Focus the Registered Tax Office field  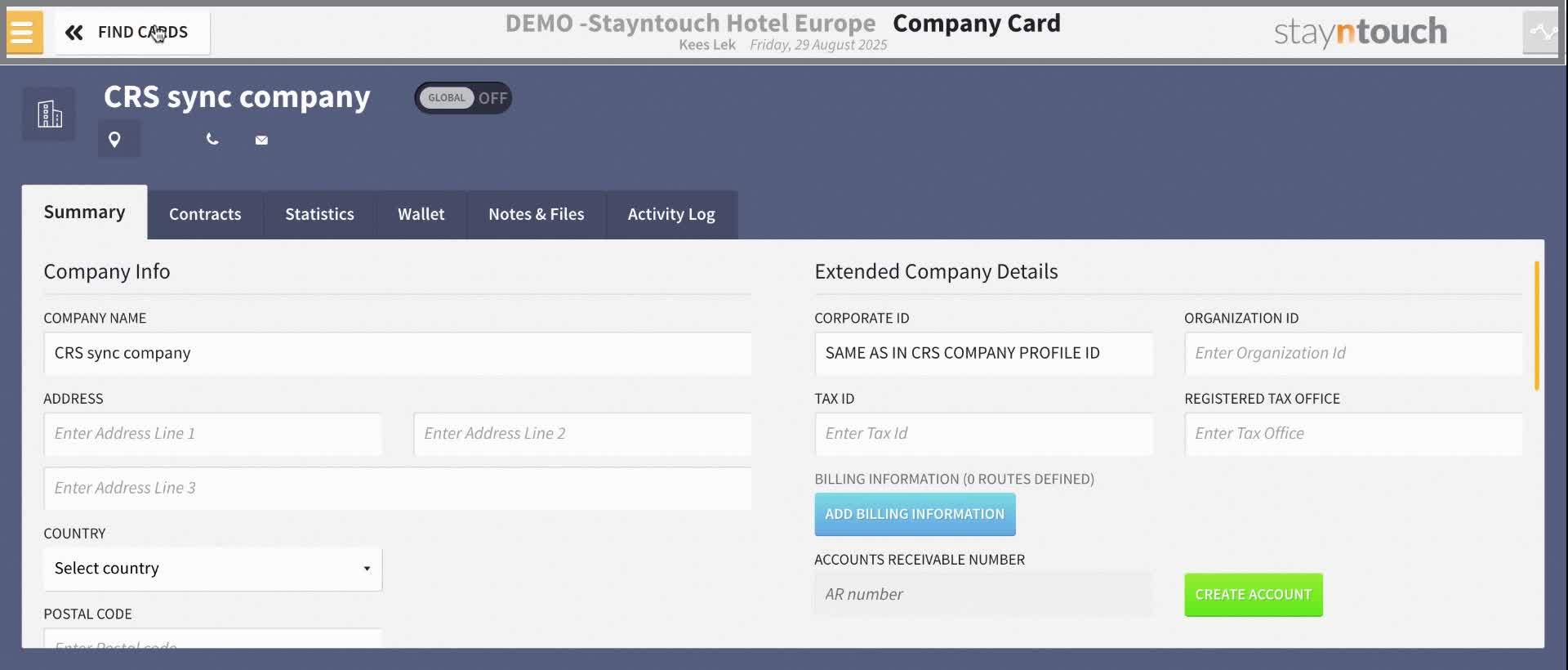coord(1353,434)
